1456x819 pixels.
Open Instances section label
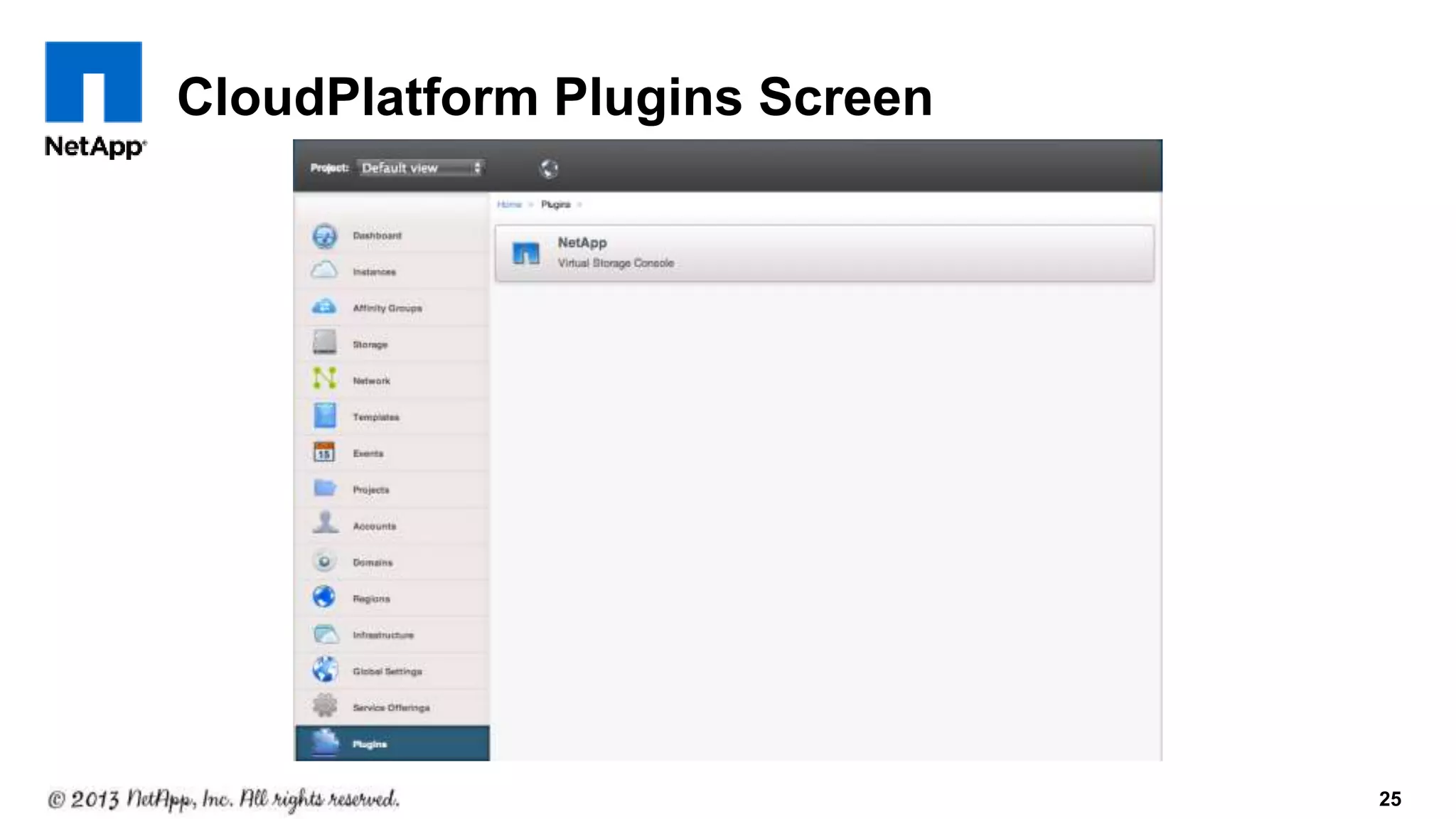(x=374, y=272)
